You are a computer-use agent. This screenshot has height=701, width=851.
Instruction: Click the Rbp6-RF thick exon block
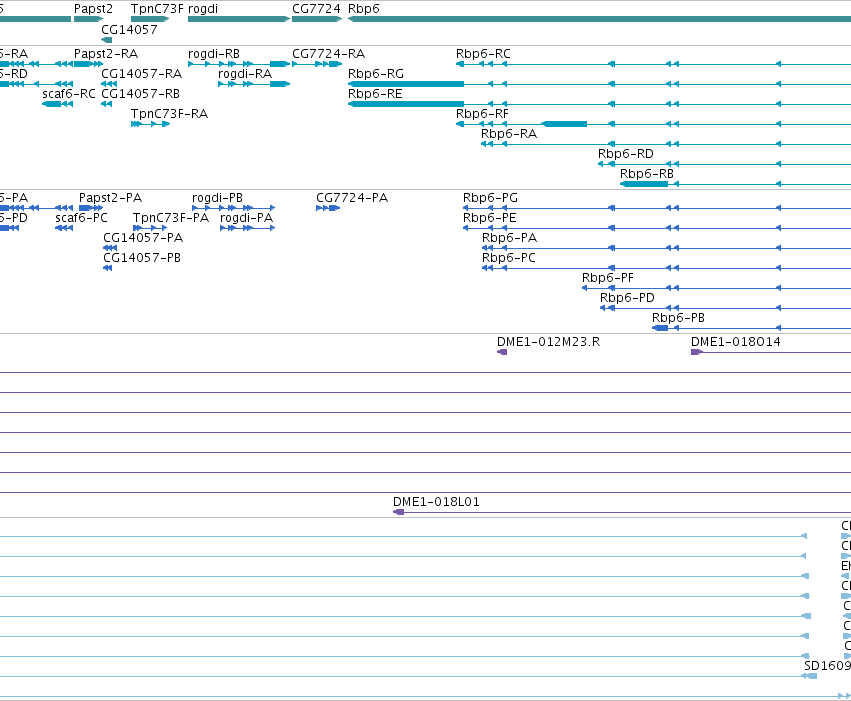click(564, 124)
